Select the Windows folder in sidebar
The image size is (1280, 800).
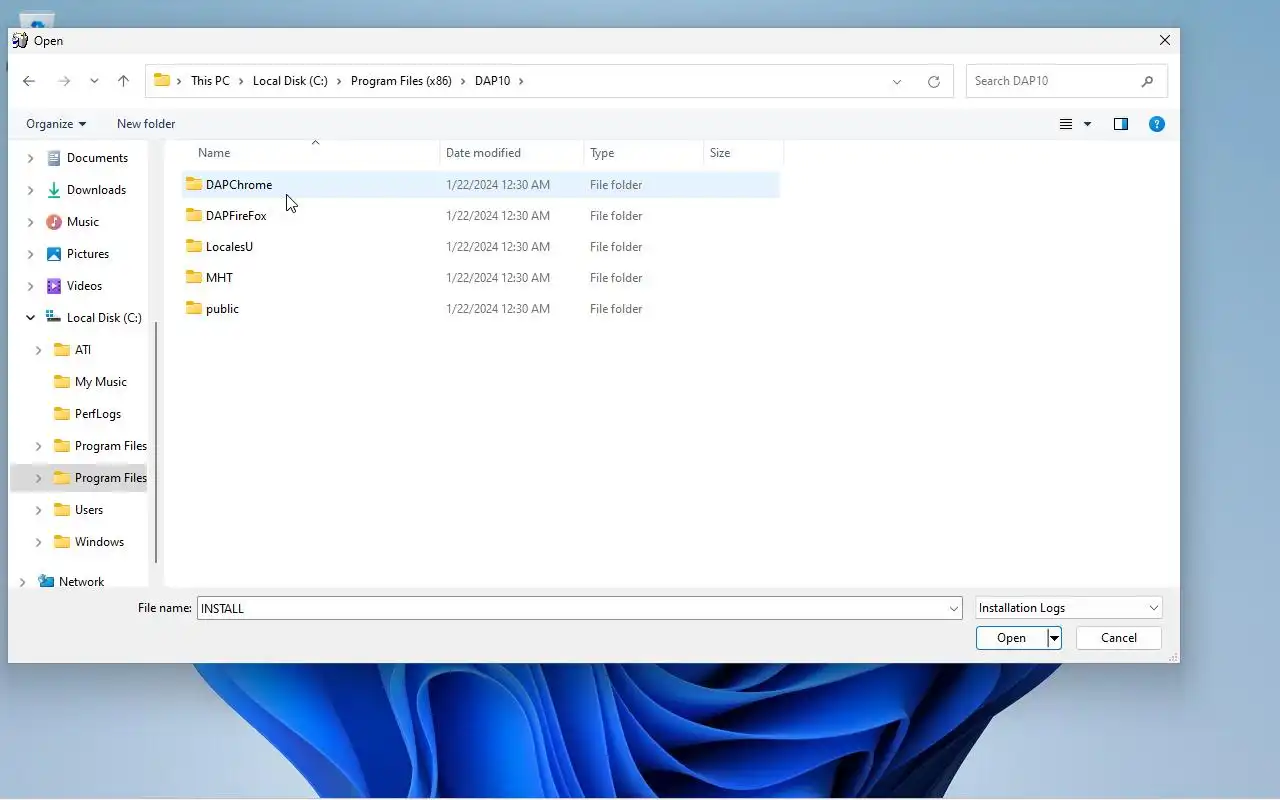[99, 542]
